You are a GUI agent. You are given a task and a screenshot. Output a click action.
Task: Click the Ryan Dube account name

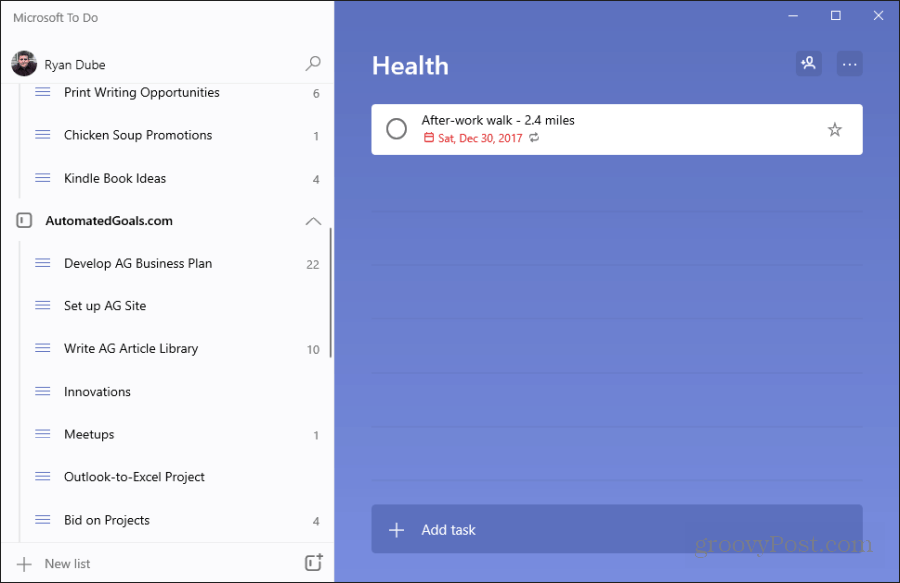[75, 65]
